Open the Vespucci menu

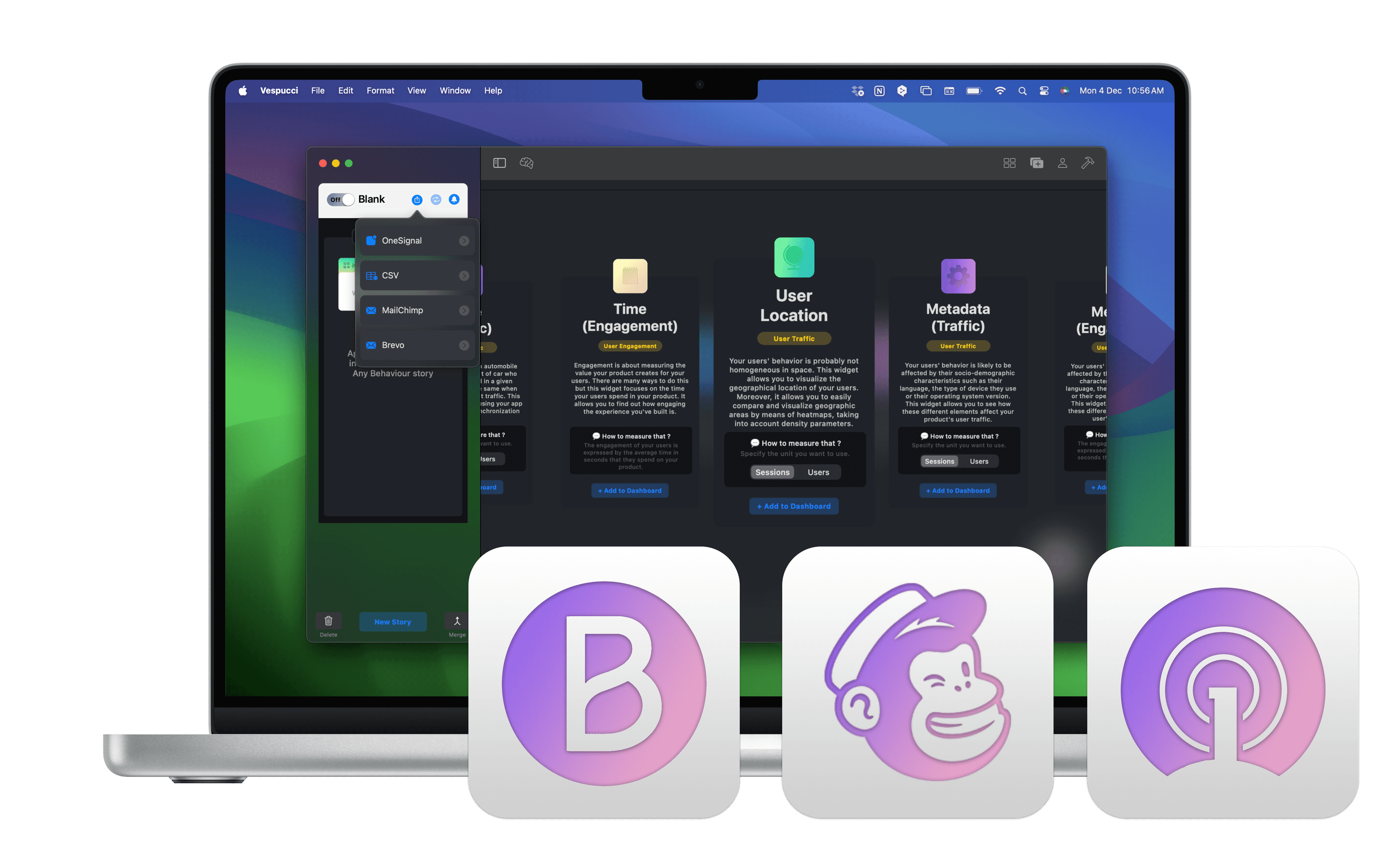click(279, 91)
